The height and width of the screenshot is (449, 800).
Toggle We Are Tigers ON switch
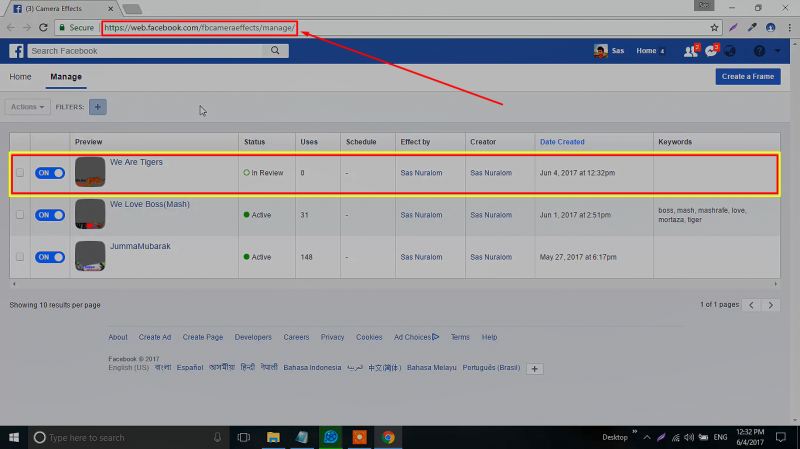(50, 173)
